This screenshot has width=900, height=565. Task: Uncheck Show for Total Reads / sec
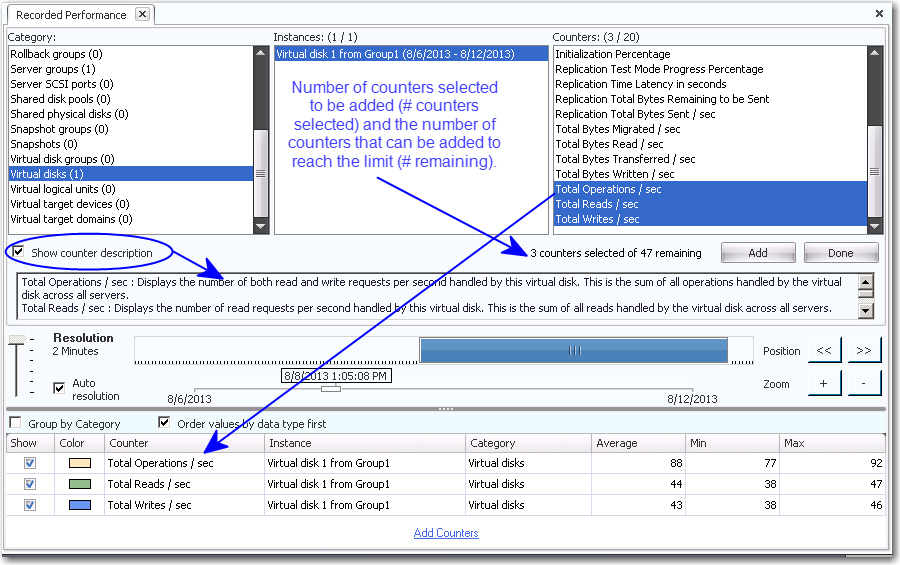[x=30, y=484]
